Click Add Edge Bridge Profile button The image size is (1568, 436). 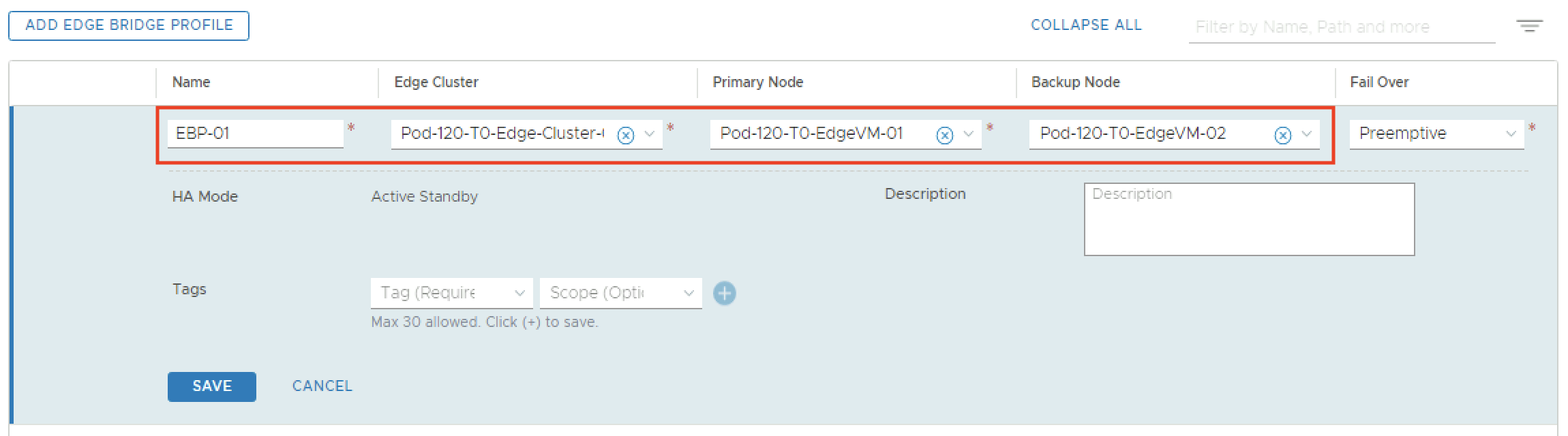[129, 26]
